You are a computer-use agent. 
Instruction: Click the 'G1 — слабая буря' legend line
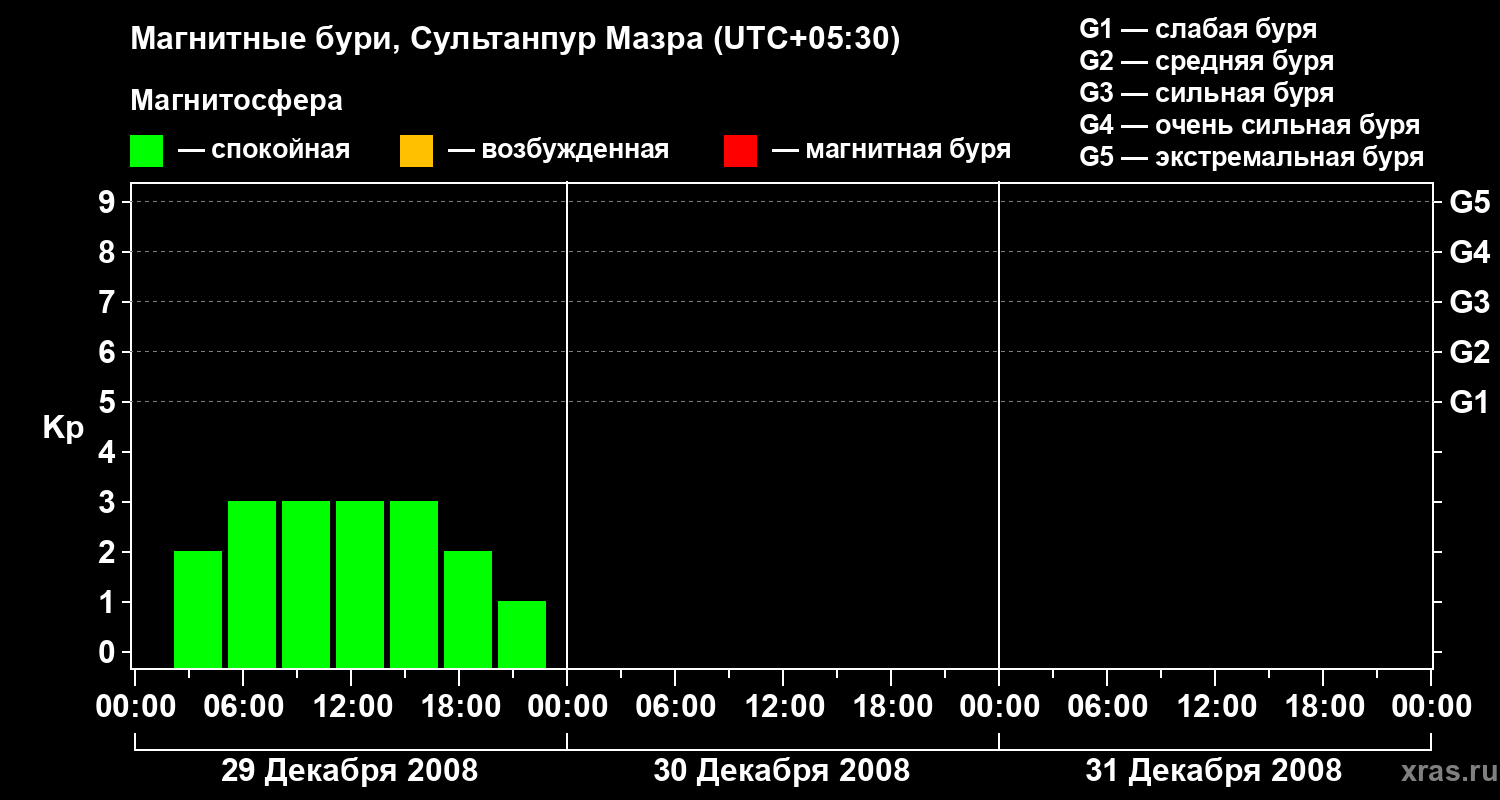1198,29
